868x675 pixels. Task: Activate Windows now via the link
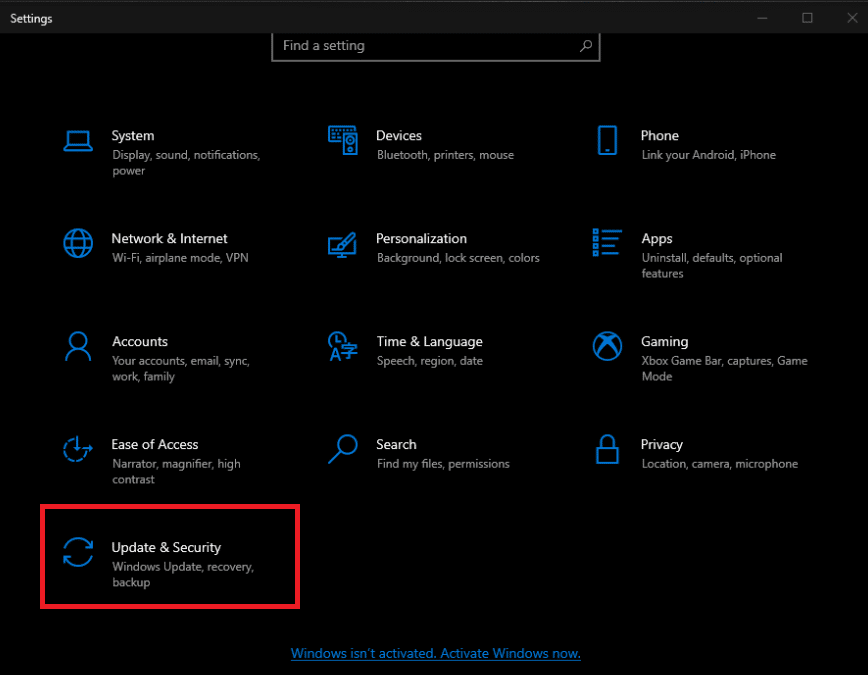point(435,653)
